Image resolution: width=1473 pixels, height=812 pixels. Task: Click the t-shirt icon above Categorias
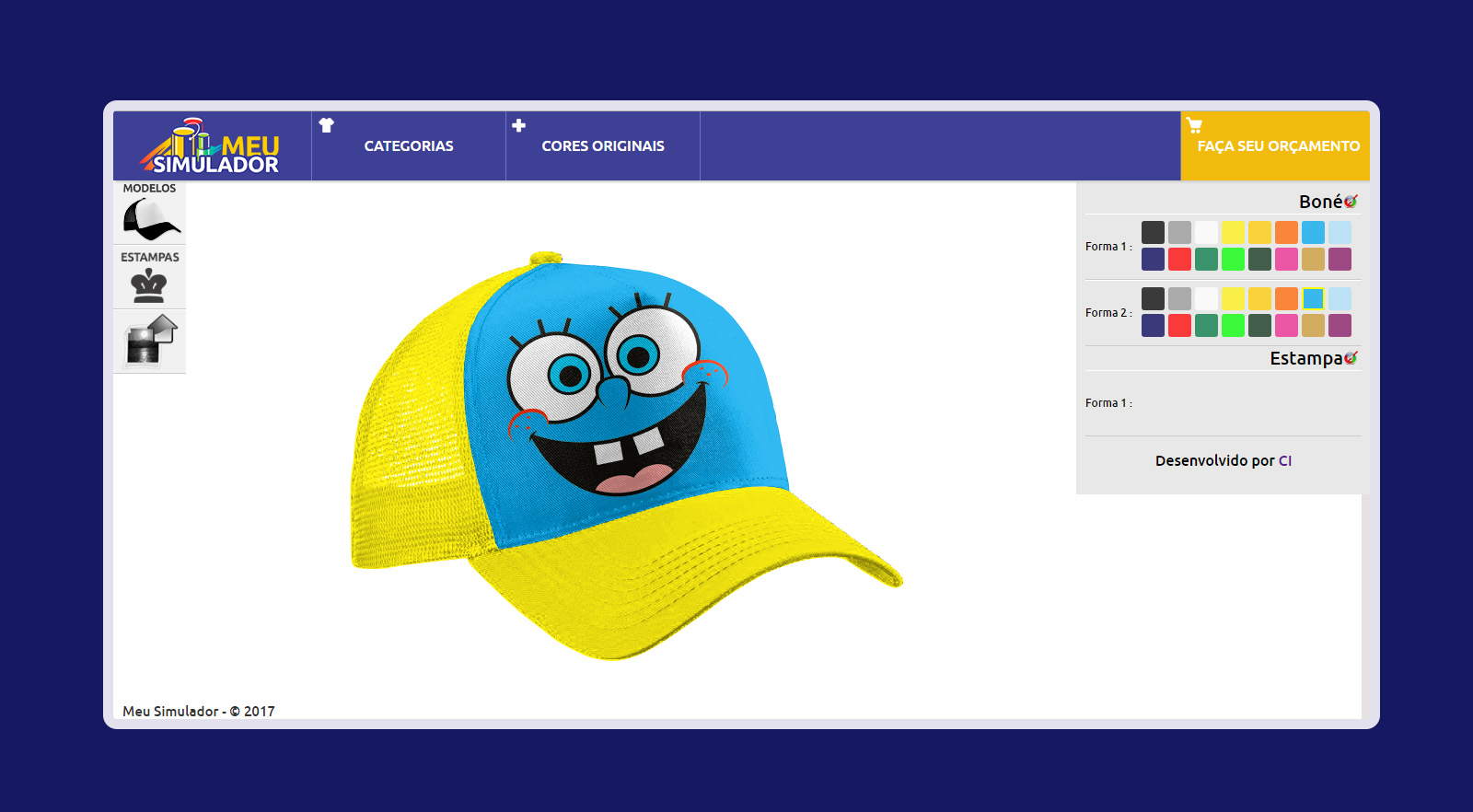click(x=326, y=125)
